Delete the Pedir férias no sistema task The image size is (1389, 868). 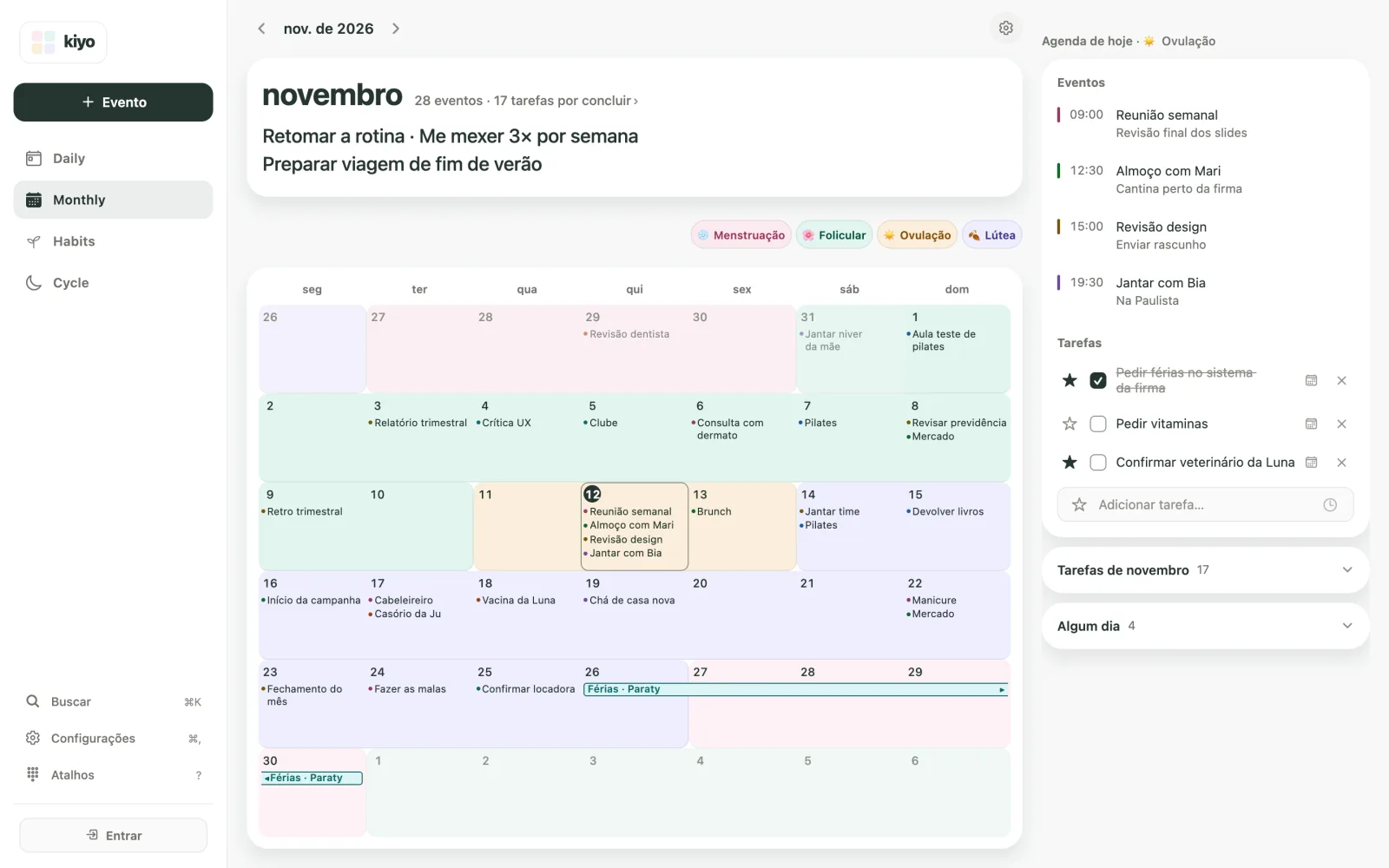[x=1341, y=380]
